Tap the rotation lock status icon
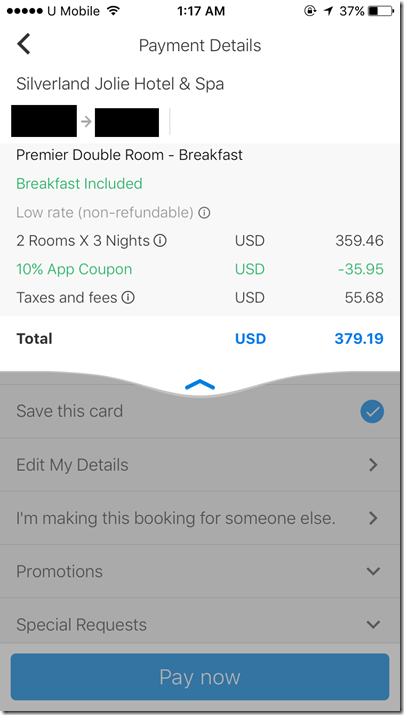Screen dimensions: 404x715 (310, 11)
